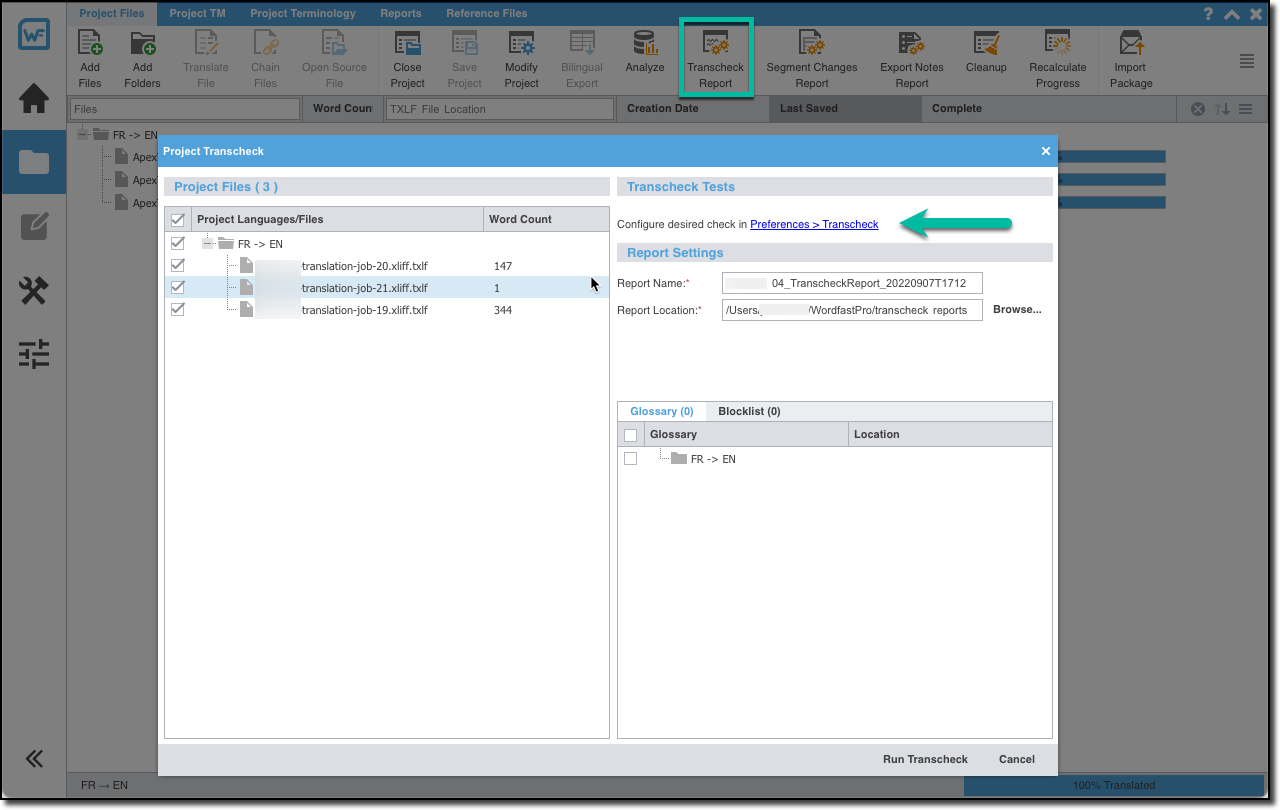This screenshot has height=810, width=1280.
Task: Check the Glossary header select-all checkbox
Action: click(x=630, y=435)
